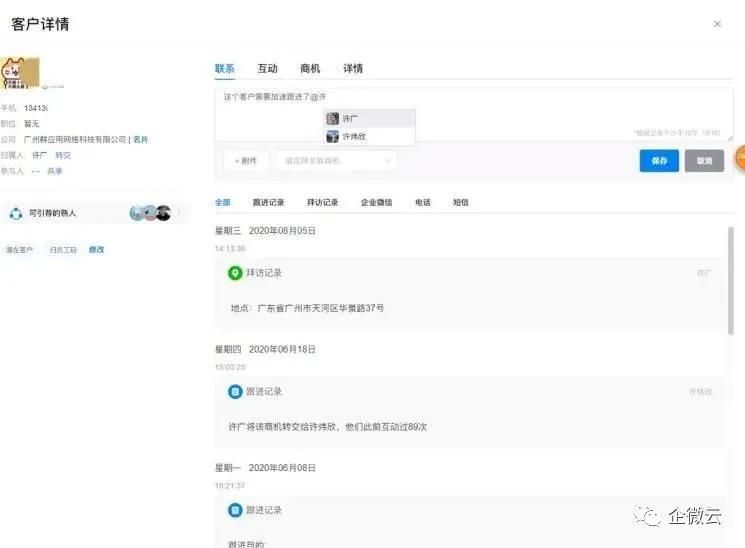The width and height of the screenshot is (745, 548).
Task: Close the 客户详情 dialog with X
Action: tap(717, 24)
